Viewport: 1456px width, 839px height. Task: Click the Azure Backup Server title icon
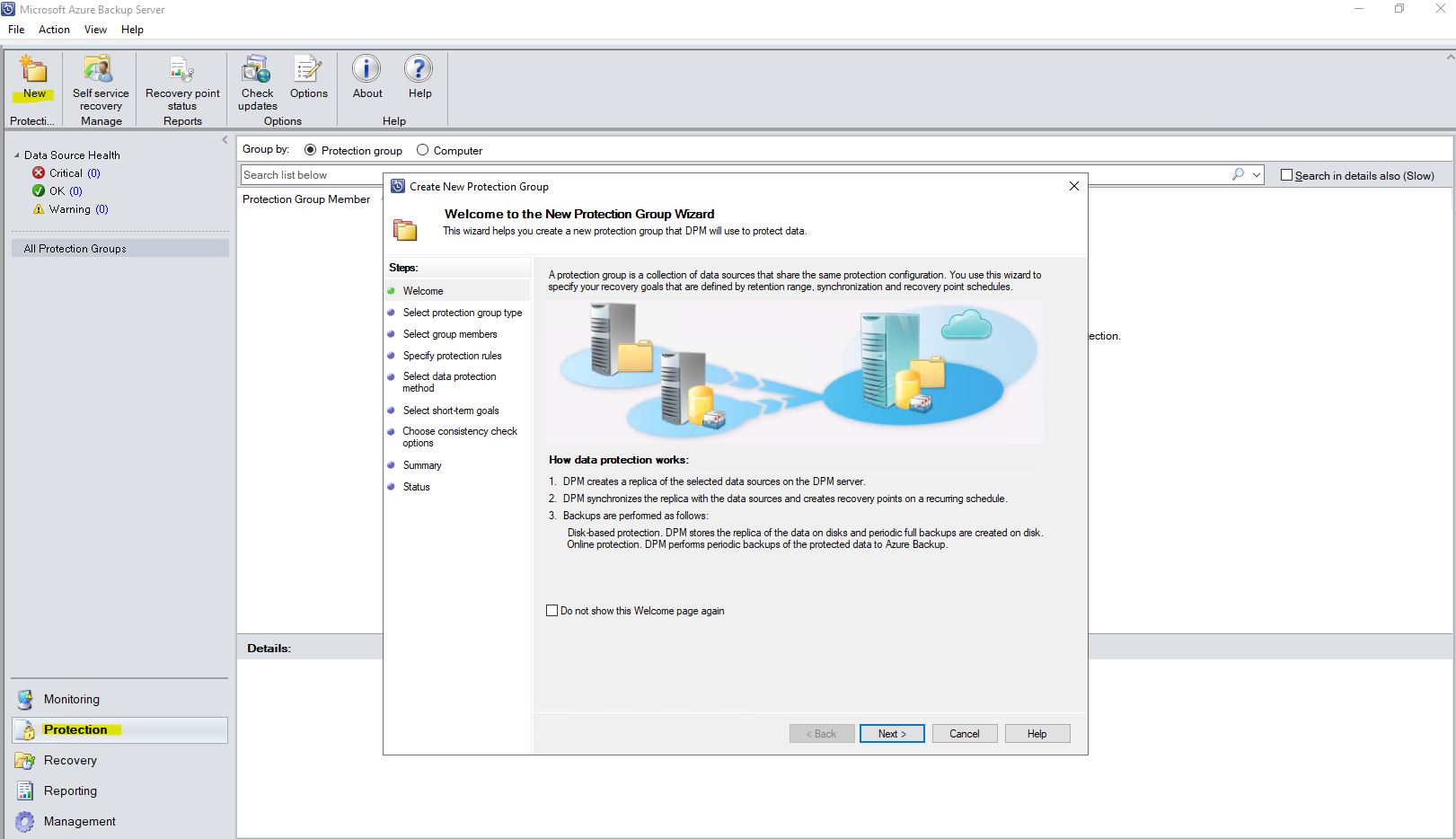pos(8,9)
